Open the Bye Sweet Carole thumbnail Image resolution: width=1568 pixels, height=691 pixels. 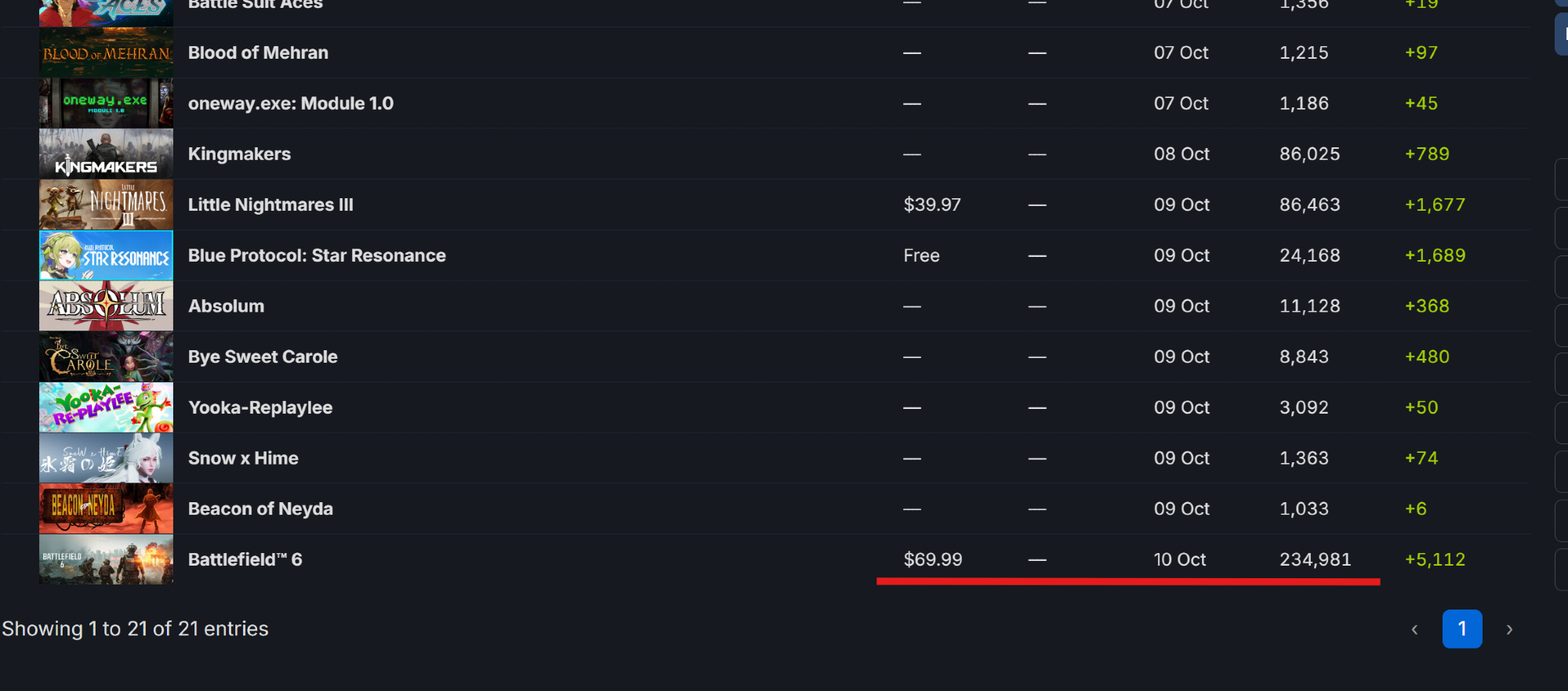coord(106,357)
